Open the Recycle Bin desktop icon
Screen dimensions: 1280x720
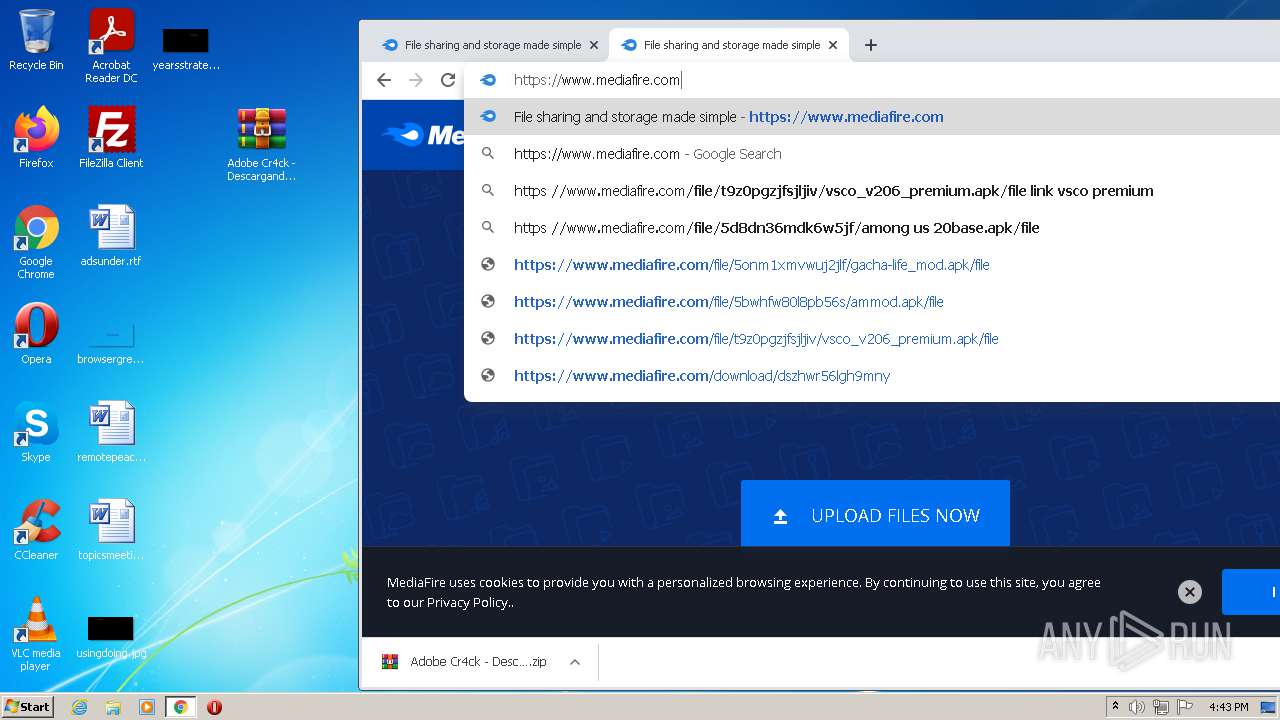(x=36, y=40)
